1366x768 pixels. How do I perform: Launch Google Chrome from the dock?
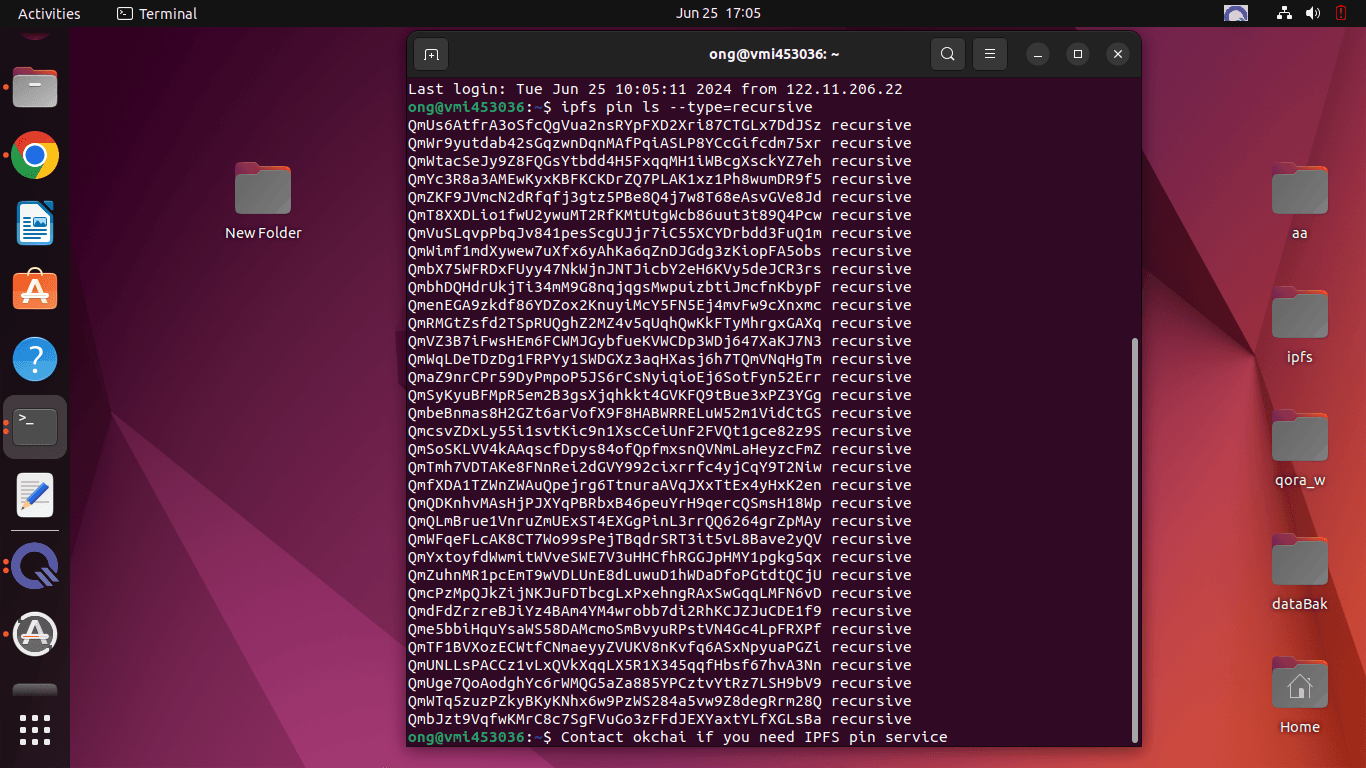click(35, 155)
